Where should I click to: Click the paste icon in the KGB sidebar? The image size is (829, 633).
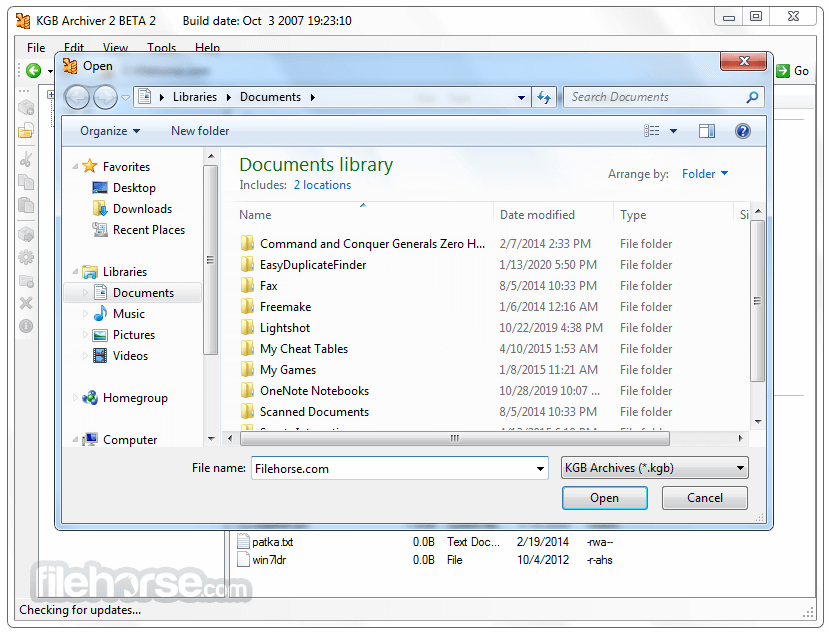(26, 205)
